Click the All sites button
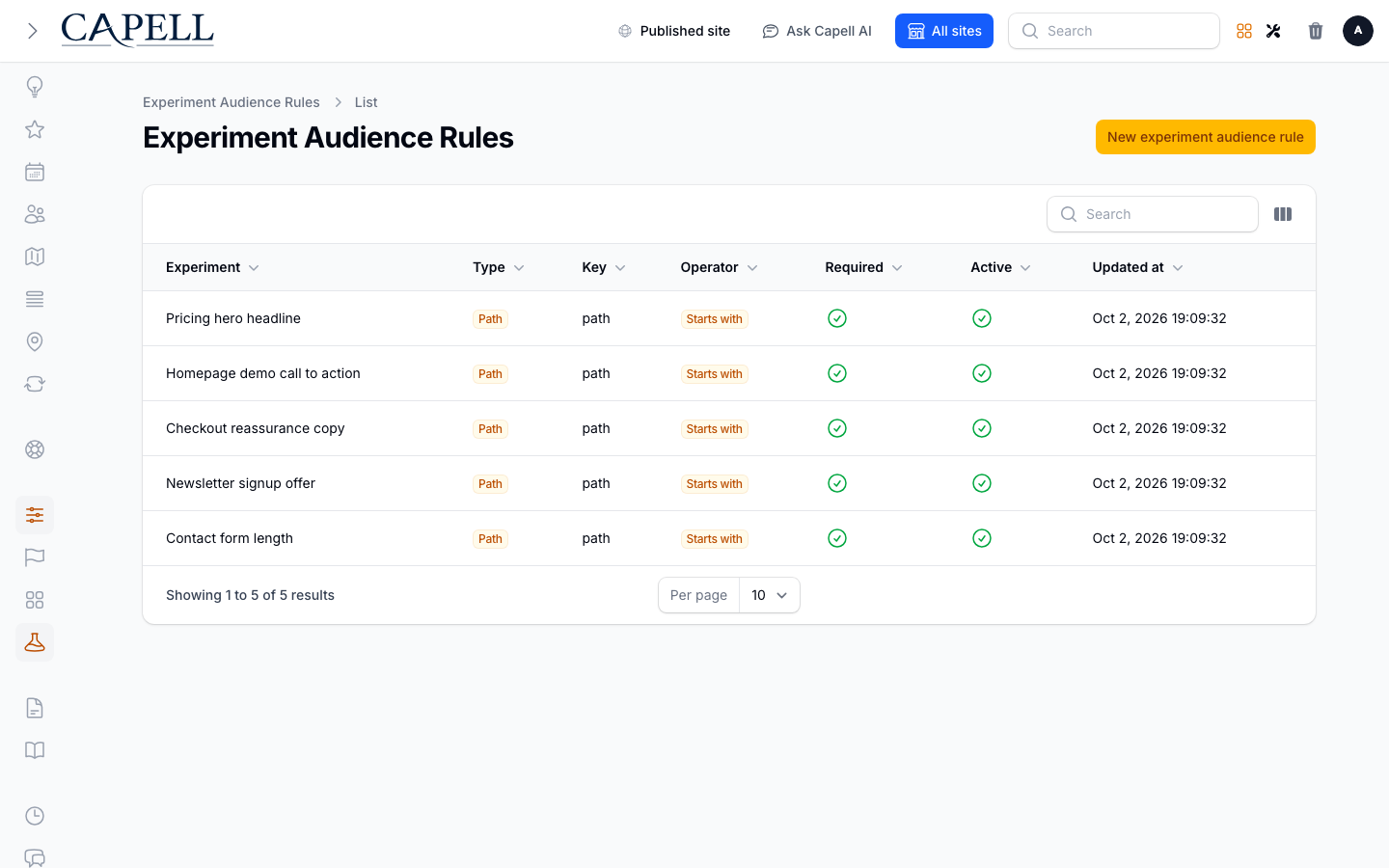This screenshot has width=1389, height=868. click(944, 31)
